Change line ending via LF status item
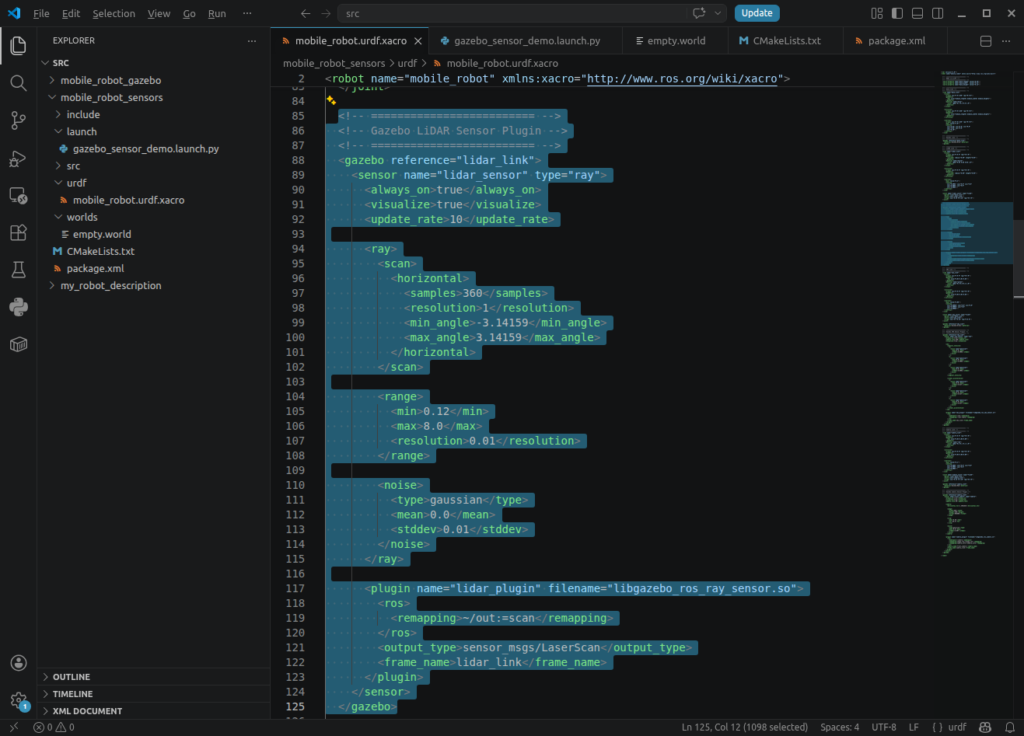 point(914,727)
